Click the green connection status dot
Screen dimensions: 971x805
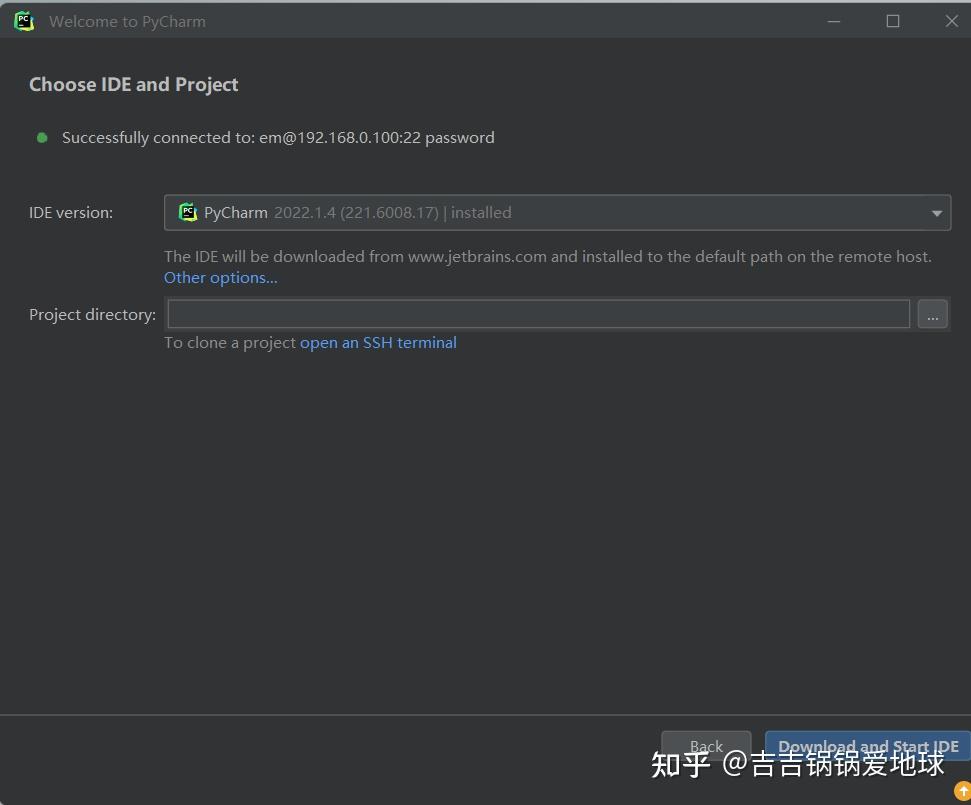[x=42, y=138]
